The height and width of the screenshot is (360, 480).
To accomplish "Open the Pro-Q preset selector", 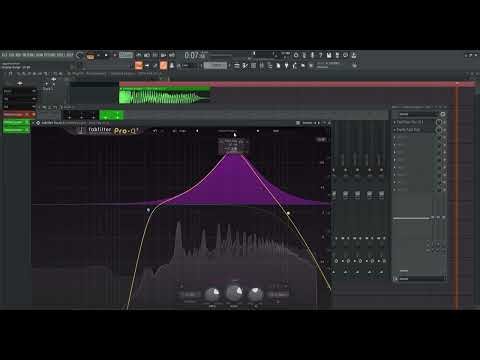I will (228, 131).
